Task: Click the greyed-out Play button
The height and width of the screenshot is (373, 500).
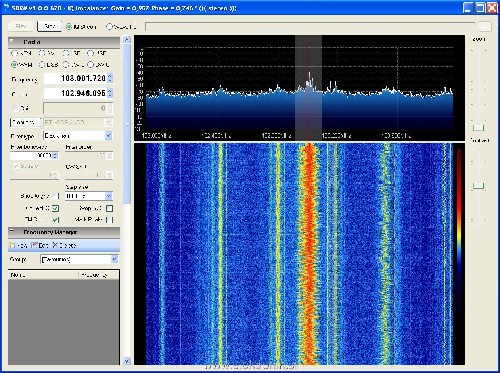Action: point(21,26)
